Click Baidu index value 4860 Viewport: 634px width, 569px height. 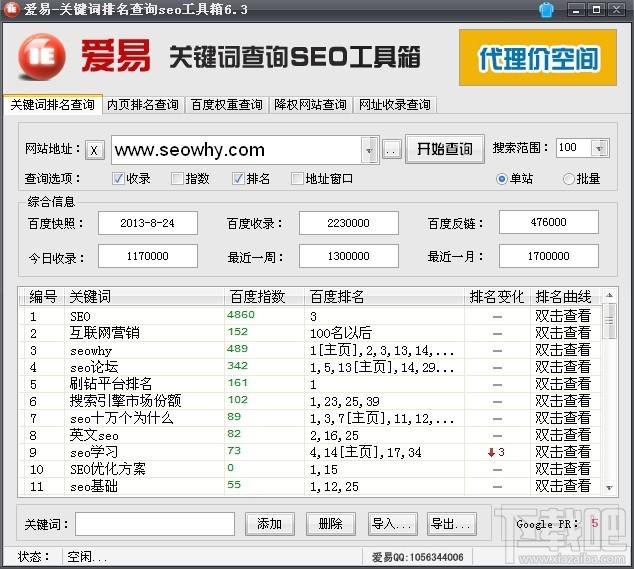point(241,315)
